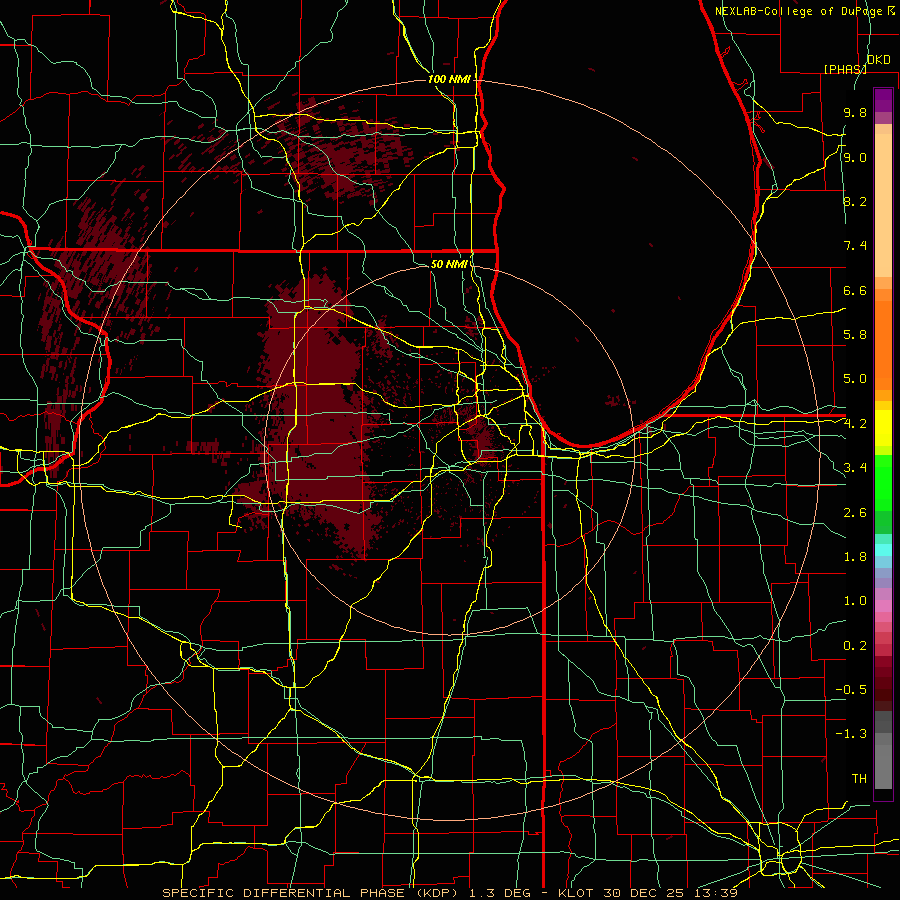Pick the cyan swatch next to 1.8
This screenshot has height=900, width=900.
[x=883, y=550]
